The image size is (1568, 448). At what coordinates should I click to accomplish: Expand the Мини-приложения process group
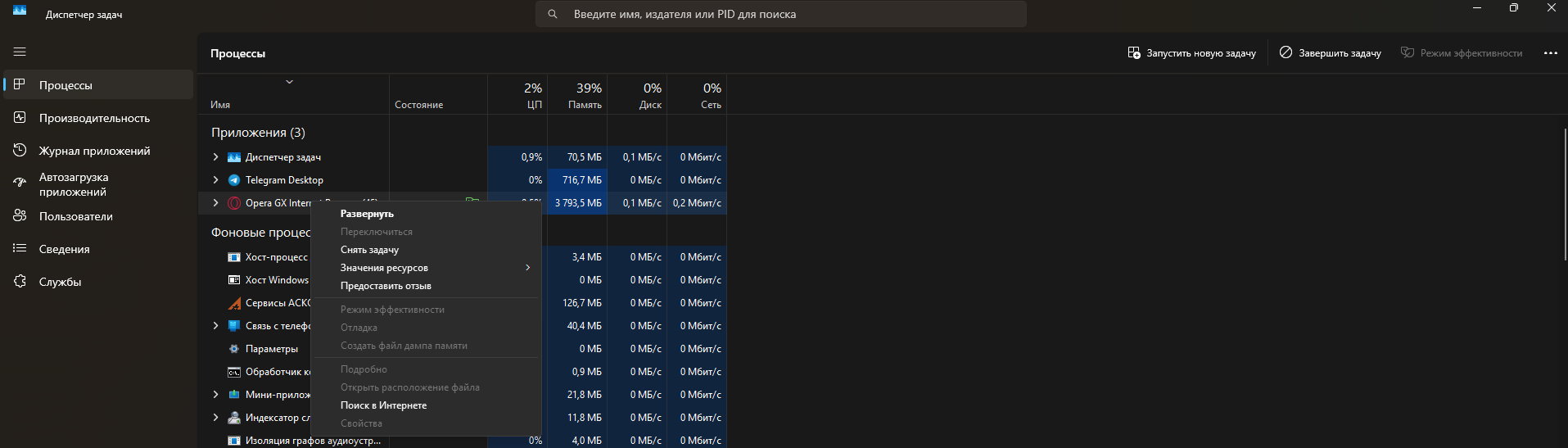(215, 395)
